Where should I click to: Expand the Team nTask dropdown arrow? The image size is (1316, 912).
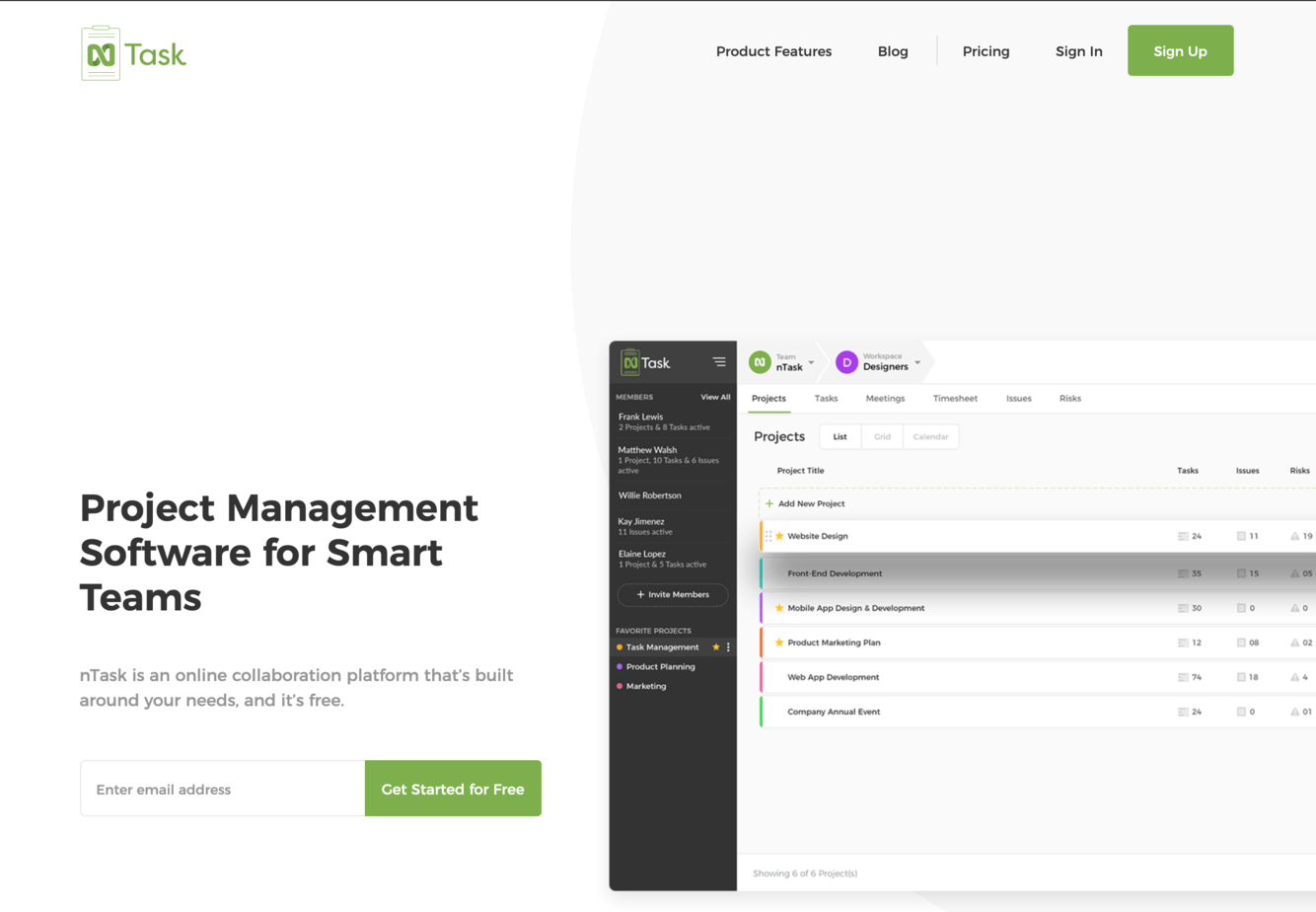tap(812, 362)
